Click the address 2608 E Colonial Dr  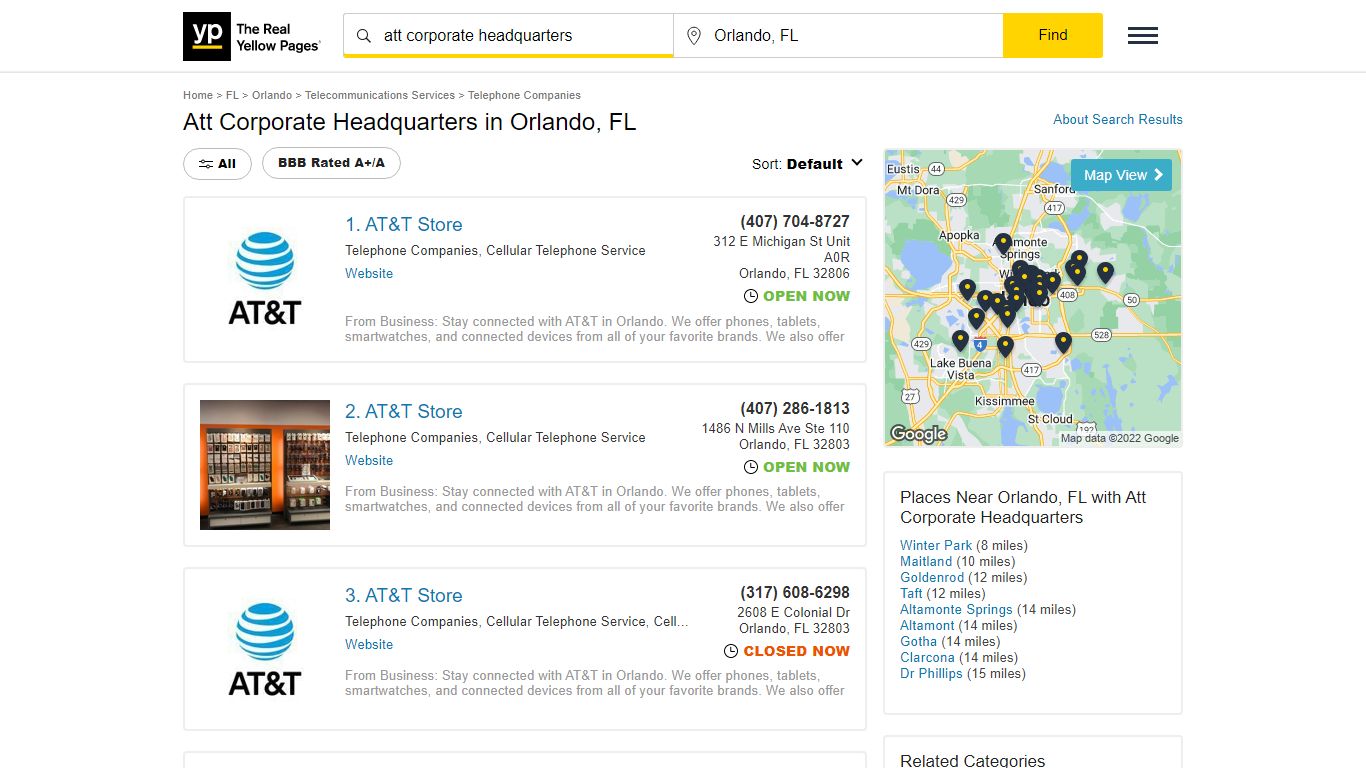click(794, 613)
